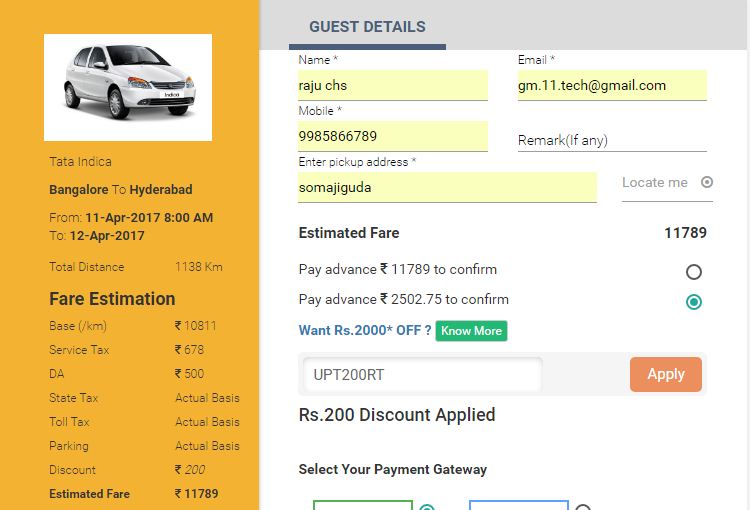Click the green Know More button
The width and height of the screenshot is (750, 510).
(471, 331)
